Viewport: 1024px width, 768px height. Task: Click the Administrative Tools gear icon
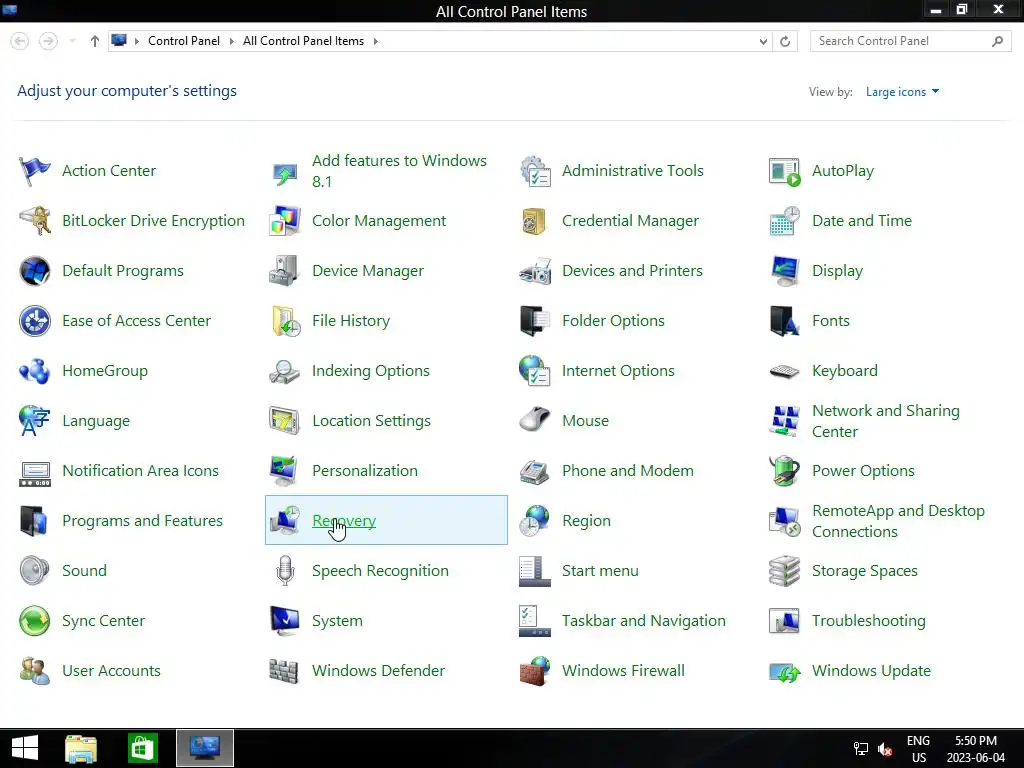pos(535,171)
